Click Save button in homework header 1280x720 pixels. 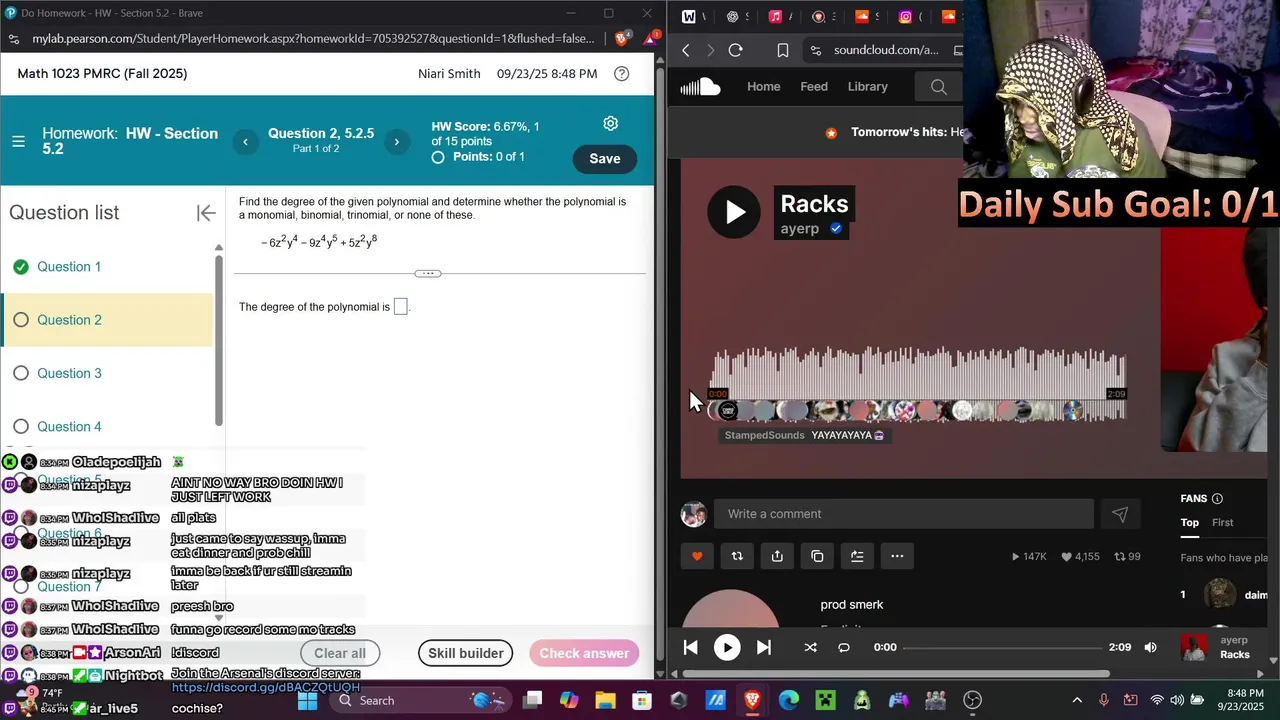pyautogui.click(x=604, y=158)
